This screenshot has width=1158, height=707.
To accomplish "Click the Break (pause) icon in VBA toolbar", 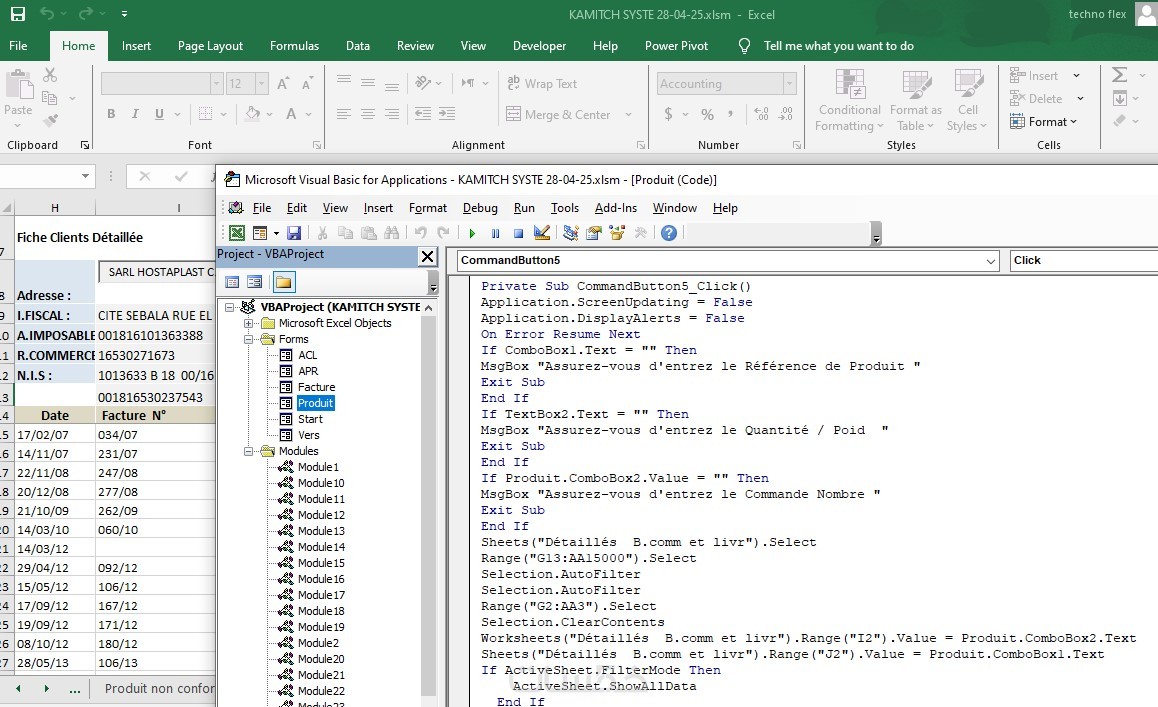I will pyautogui.click(x=495, y=233).
